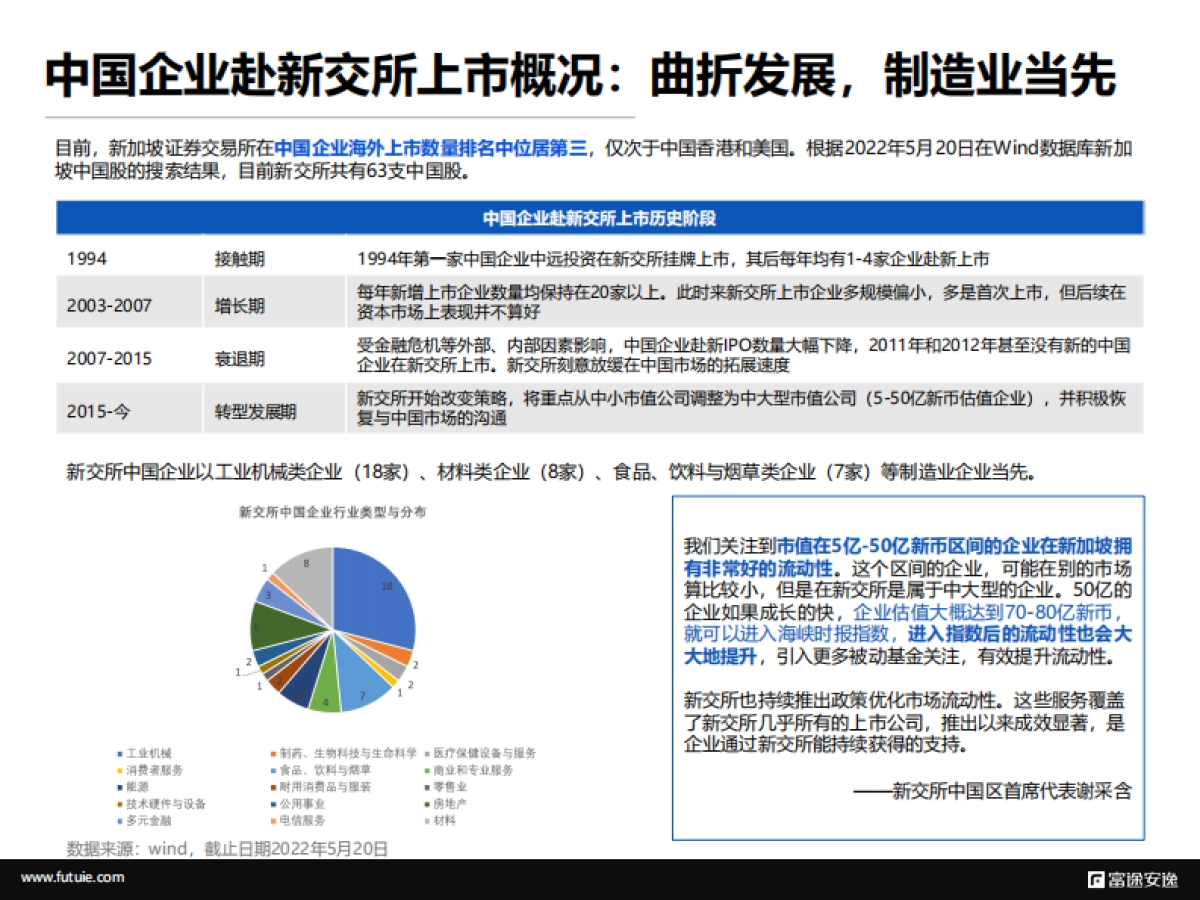Select the 能源 legend marker
1200x900 pixels.
pyautogui.click(x=120, y=788)
